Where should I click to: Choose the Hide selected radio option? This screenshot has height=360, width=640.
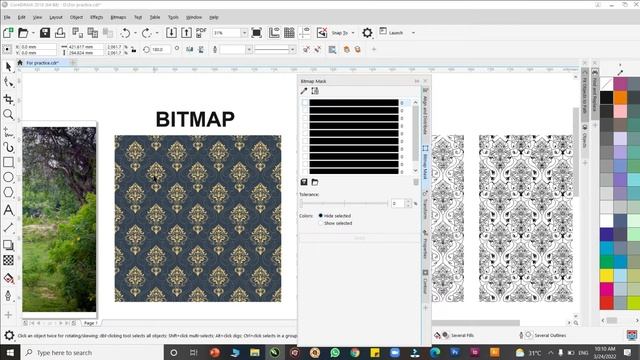tap(320, 216)
